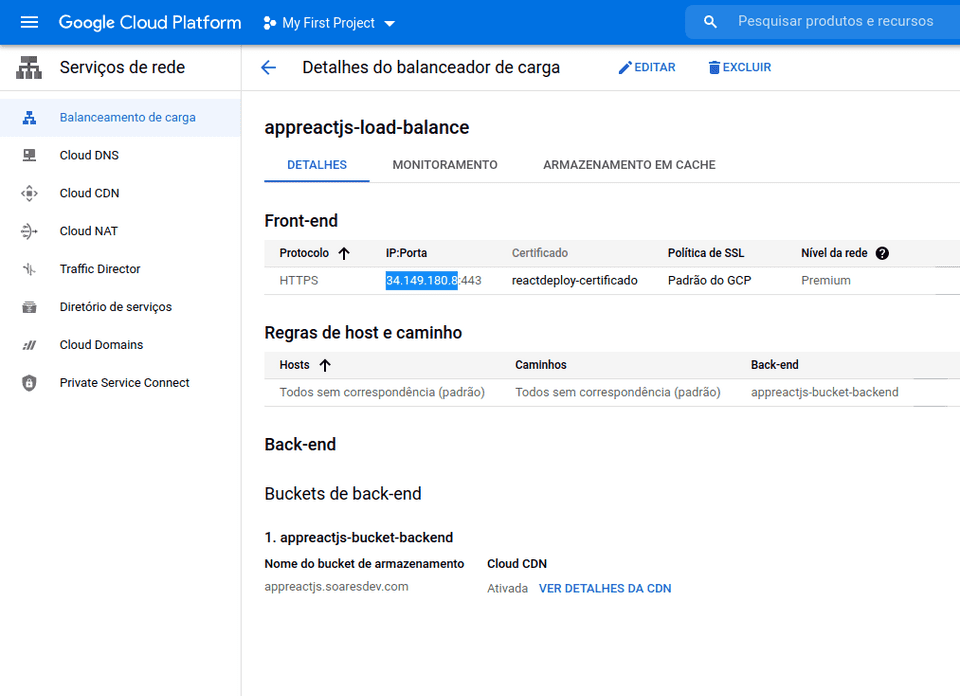Viewport: 960px width, 696px height.
Task: Click the Pesquisar produtos e recursos field
Action: coord(835,21)
